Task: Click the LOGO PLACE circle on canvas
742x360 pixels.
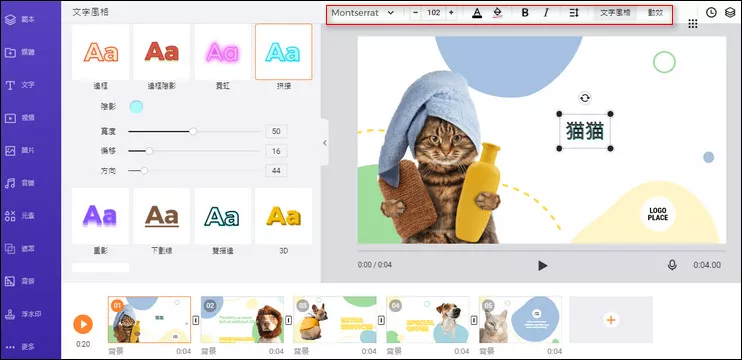Action: (658, 214)
